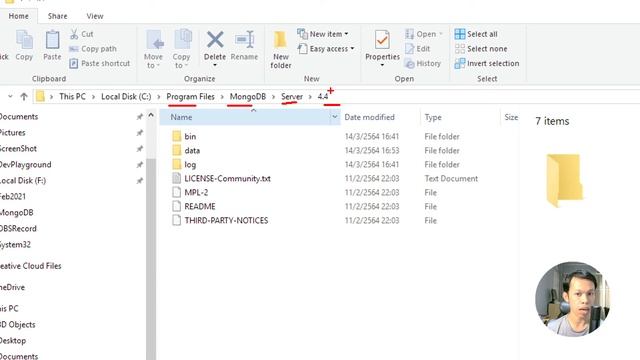Expand chevron after Server in address bar

tap(310, 97)
